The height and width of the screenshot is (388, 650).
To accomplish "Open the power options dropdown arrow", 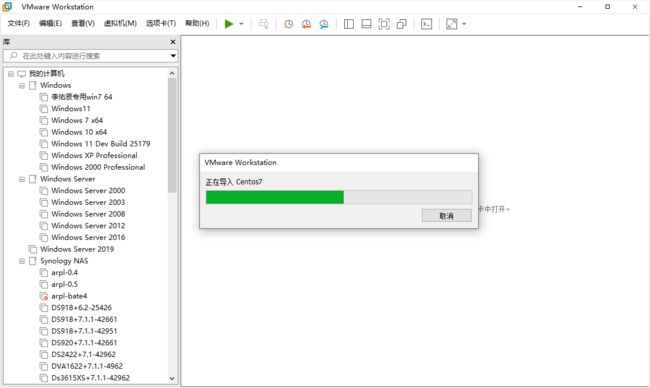I will point(241,24).
